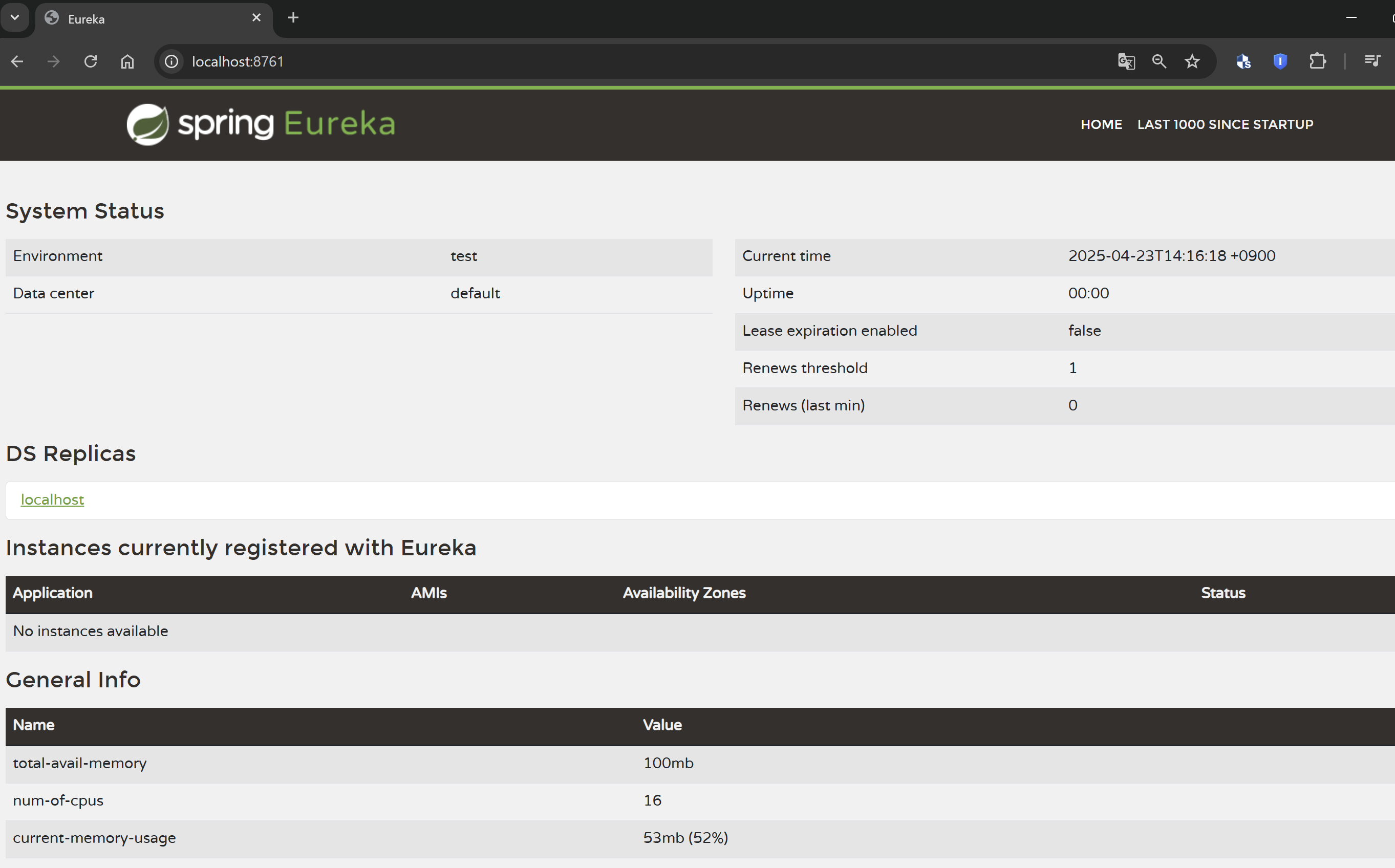This screenshot has height=868, width=1395.
Task: Expand the tab search dropdown arrow
Action: tap(15, 18)
